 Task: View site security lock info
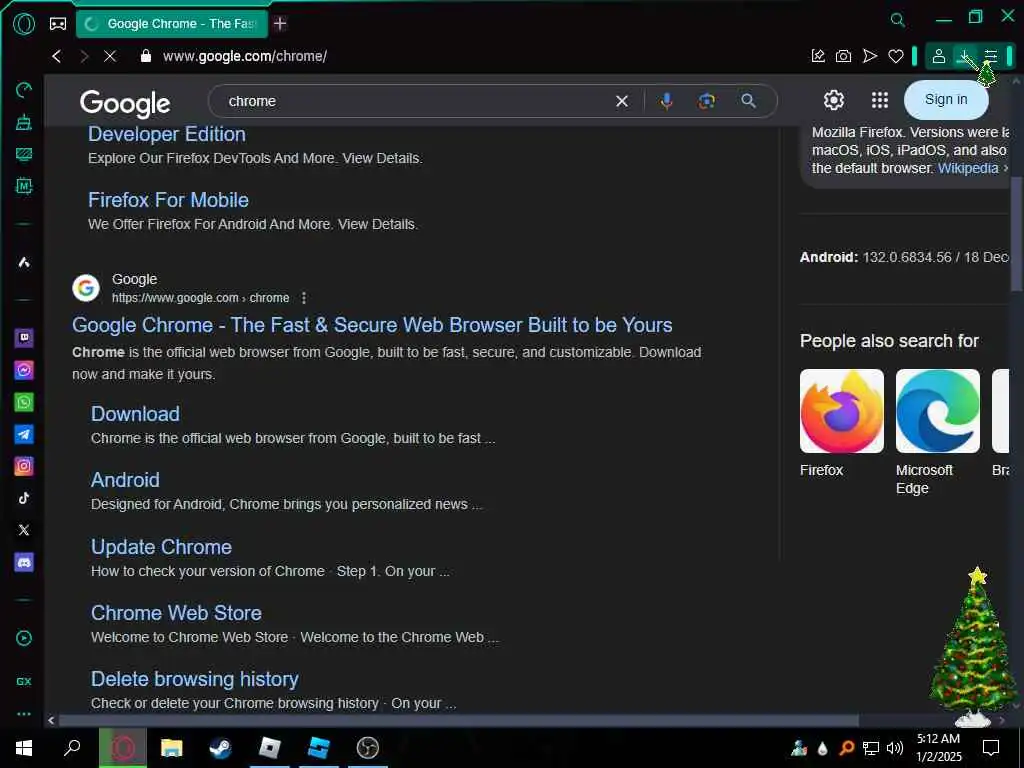click(146, 56)
